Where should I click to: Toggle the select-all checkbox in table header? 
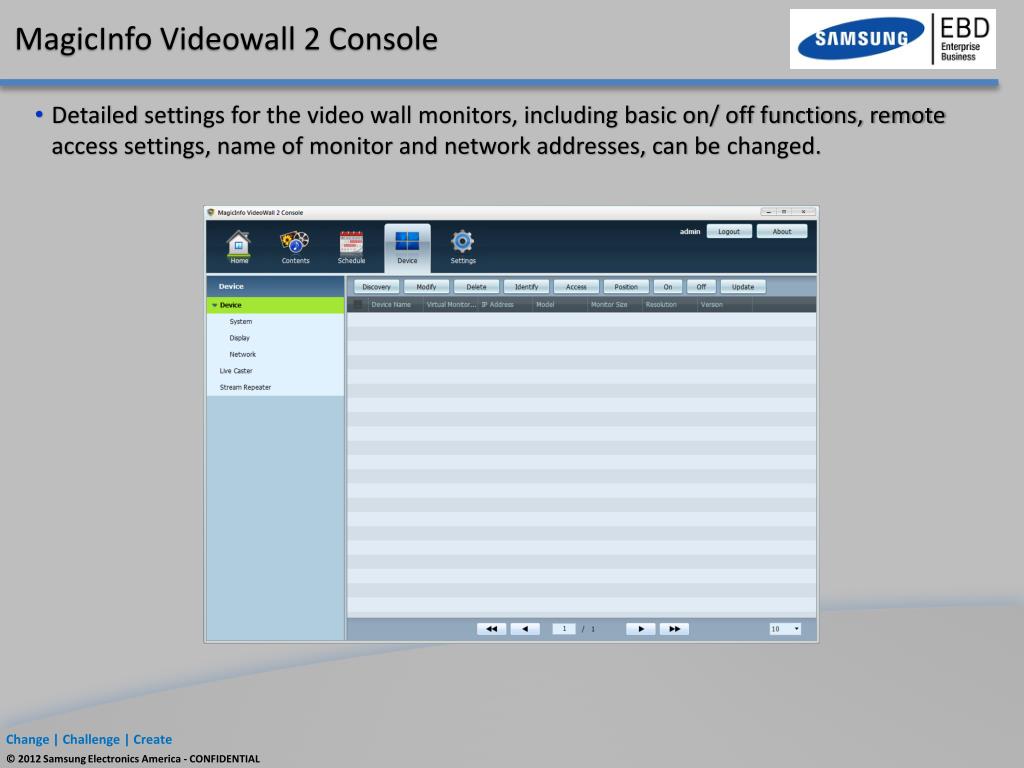coord(358,304)
